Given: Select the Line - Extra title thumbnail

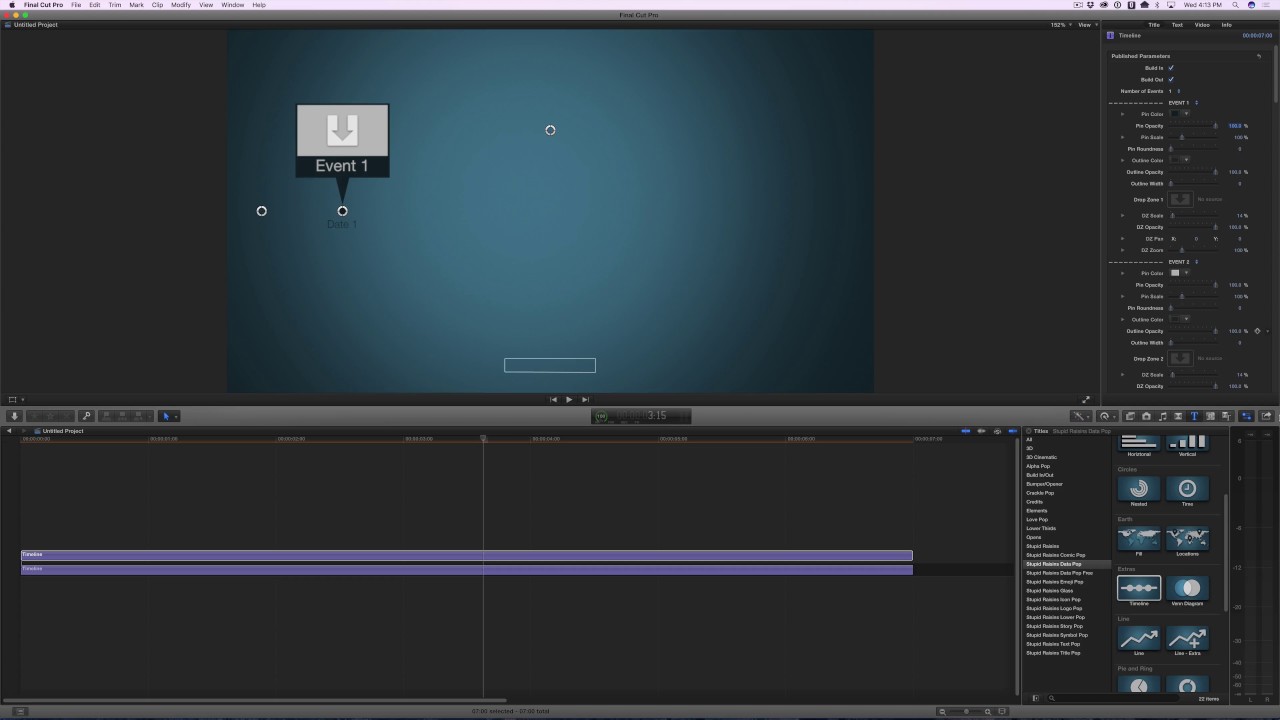Looking at the screenshot, I should pos(1187,638).
